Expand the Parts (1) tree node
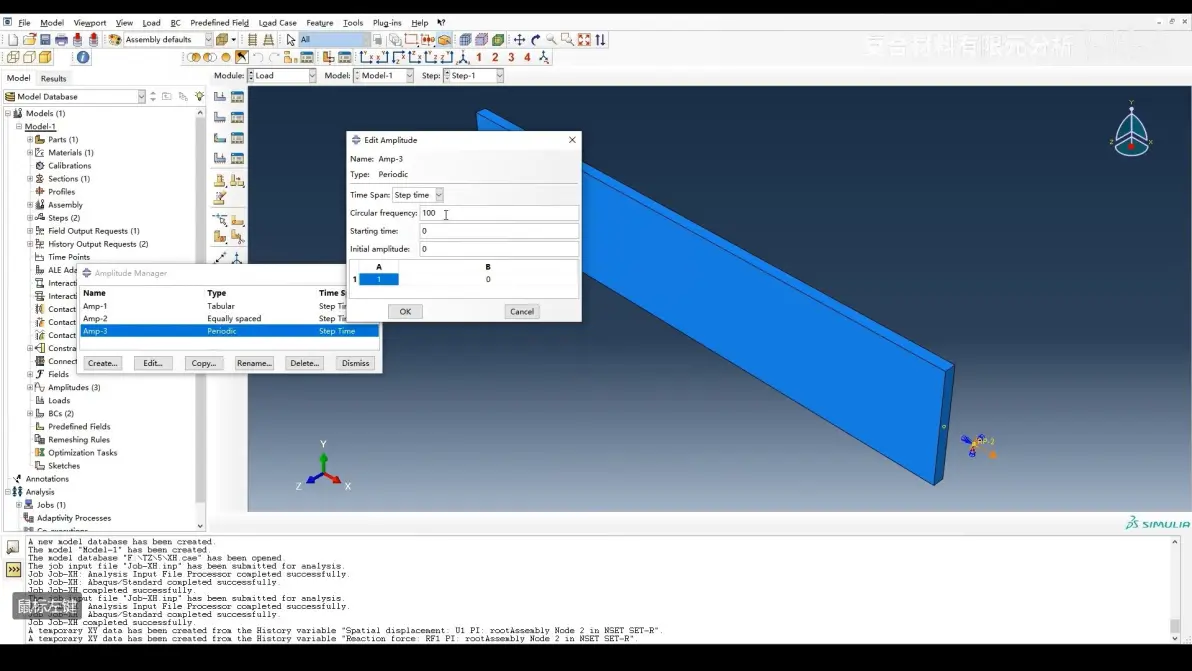This screenshot has width=1192, height=671. coord(30,140)
